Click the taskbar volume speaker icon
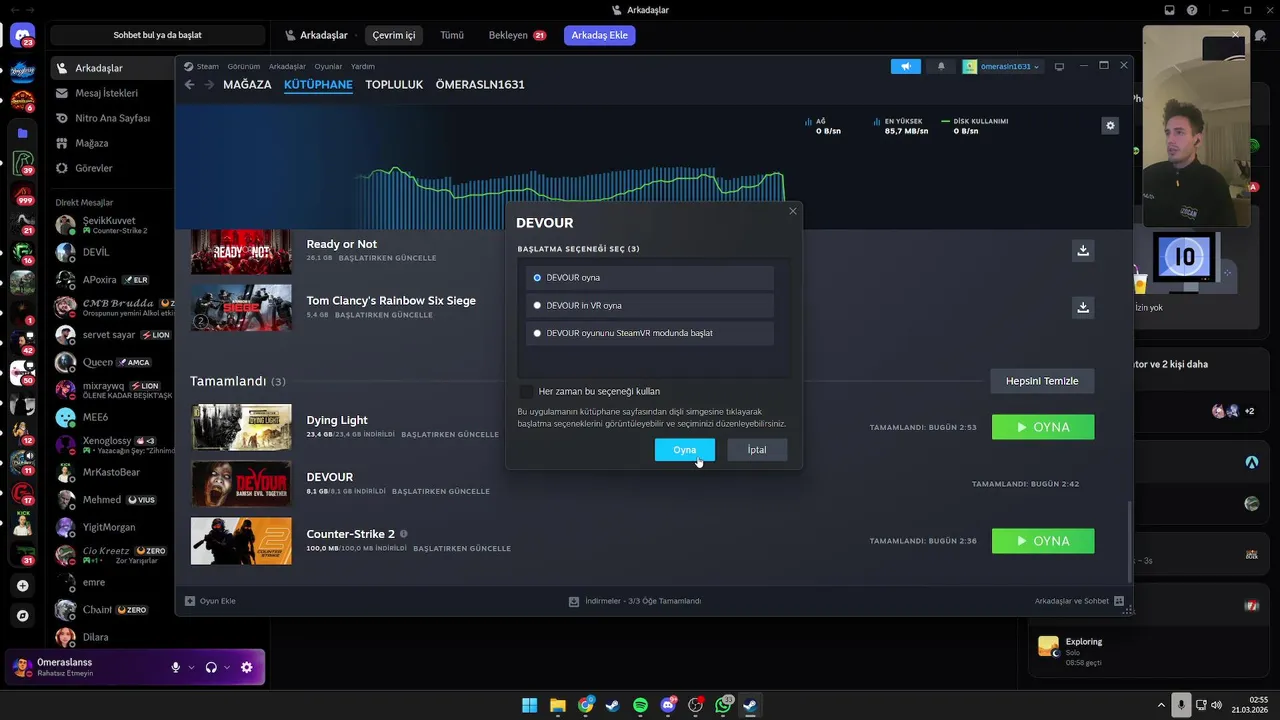The width and height of the screenshot is (1280, 720). pyautogui.click(x=1216, y=705)
